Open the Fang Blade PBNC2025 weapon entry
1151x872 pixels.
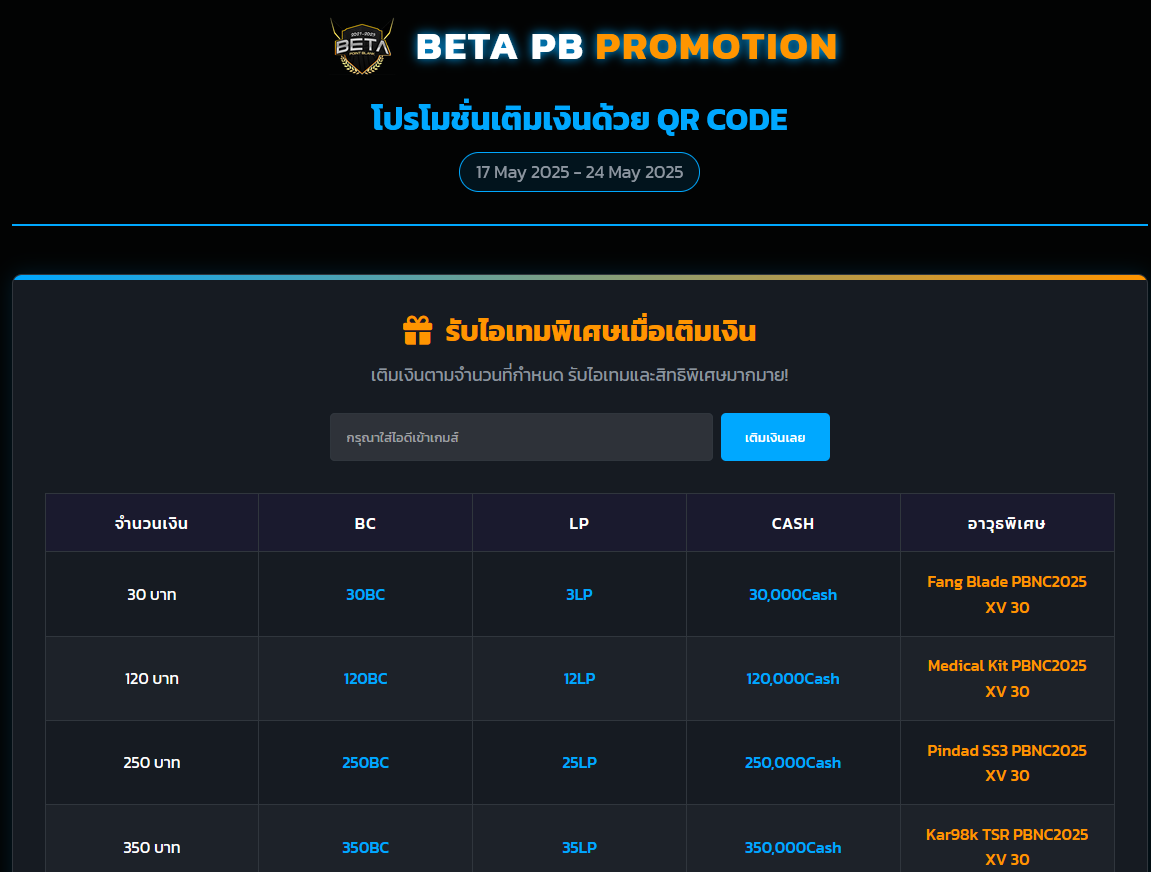click(1007, 594)
